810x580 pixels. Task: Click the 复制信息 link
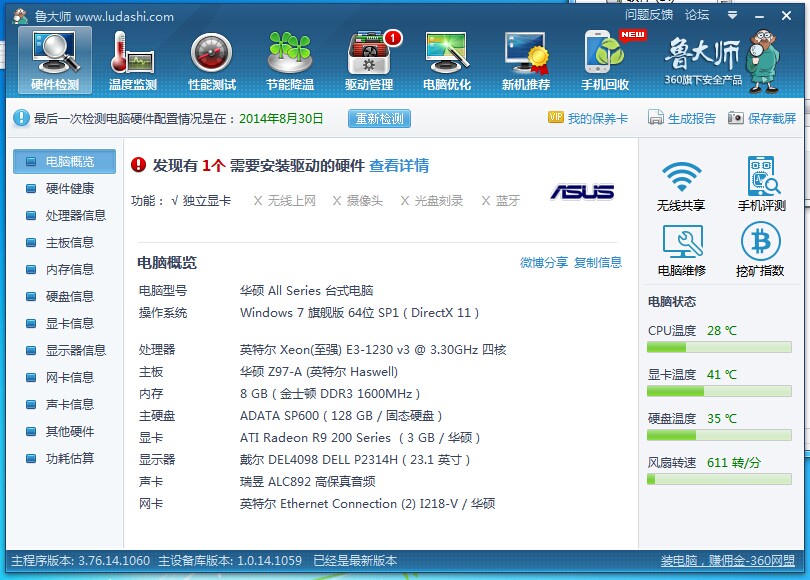point(598,262)
